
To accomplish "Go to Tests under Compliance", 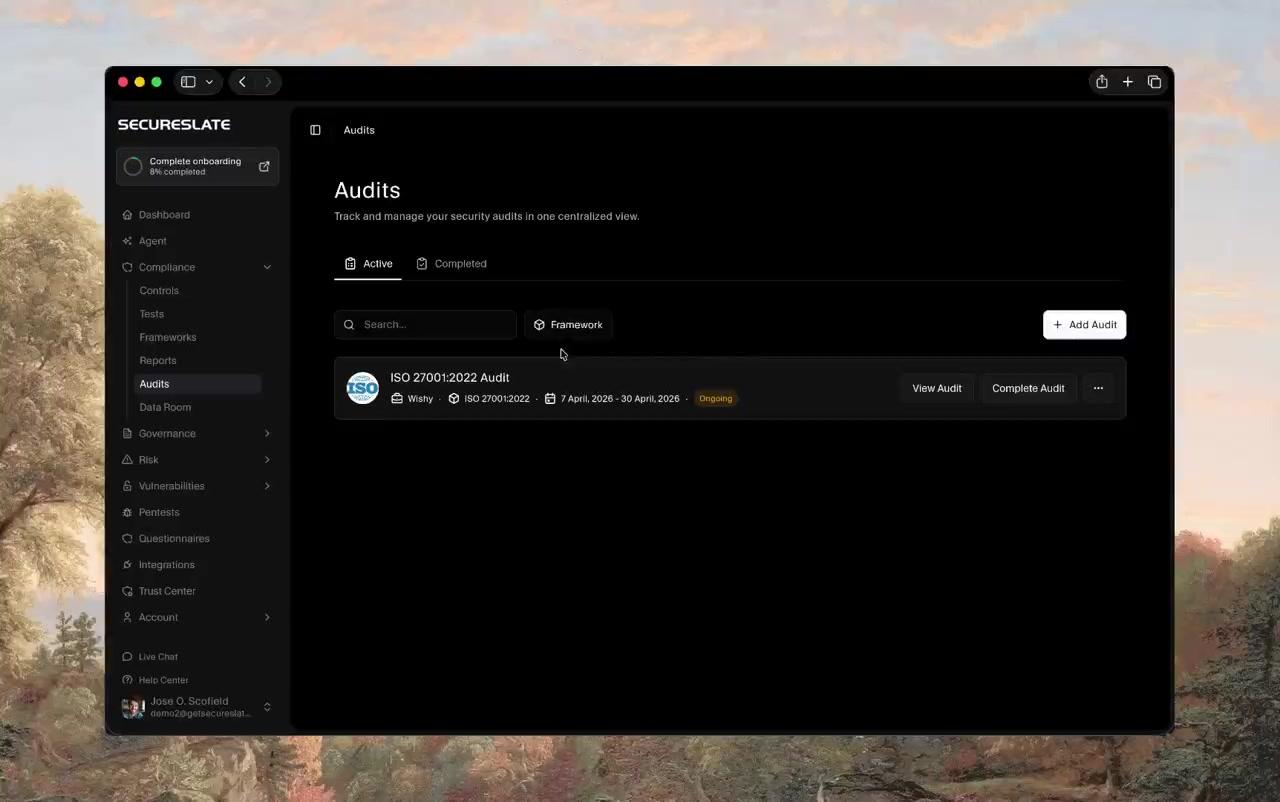I will pyautogui.click(x=152, y=314).
